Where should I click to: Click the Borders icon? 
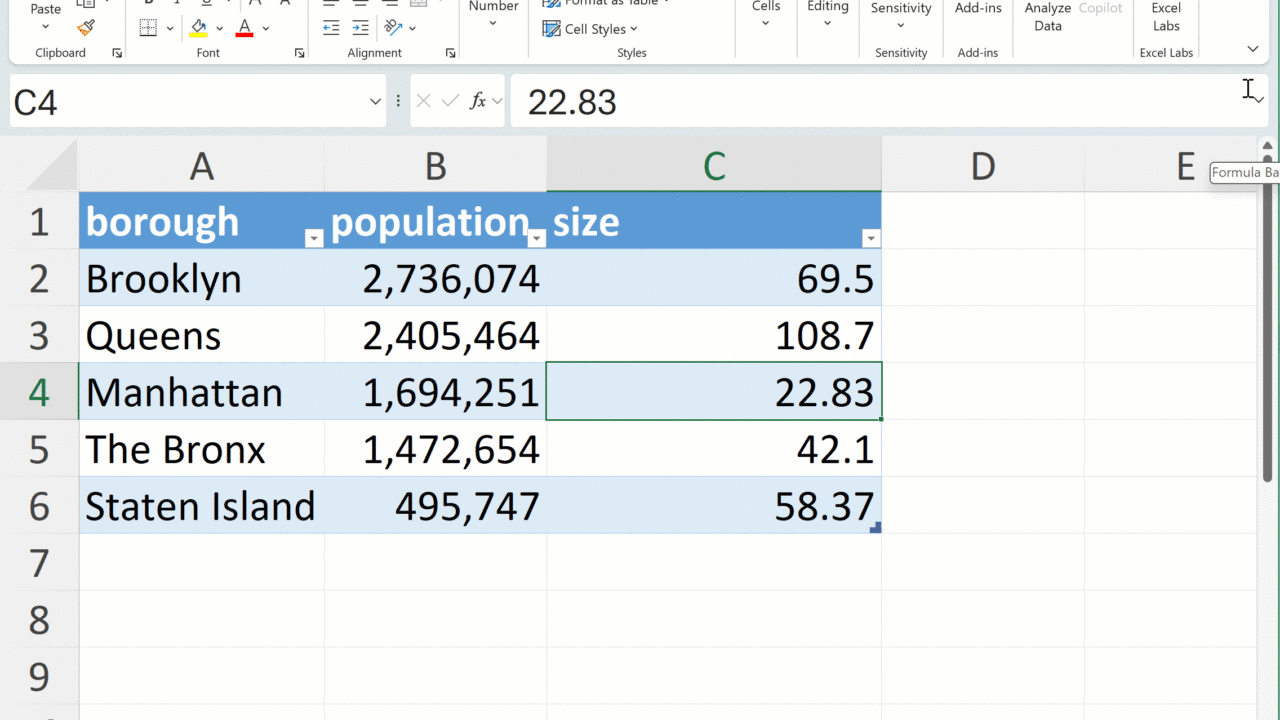[x=148, y=28]
